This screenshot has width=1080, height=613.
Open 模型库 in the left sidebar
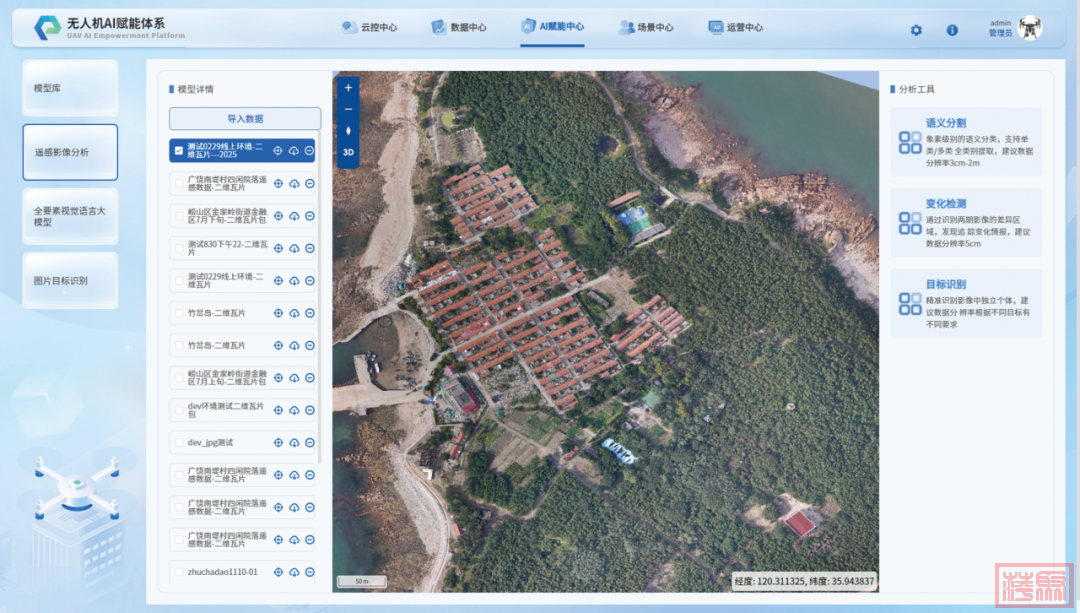click(x=70, y=88)
